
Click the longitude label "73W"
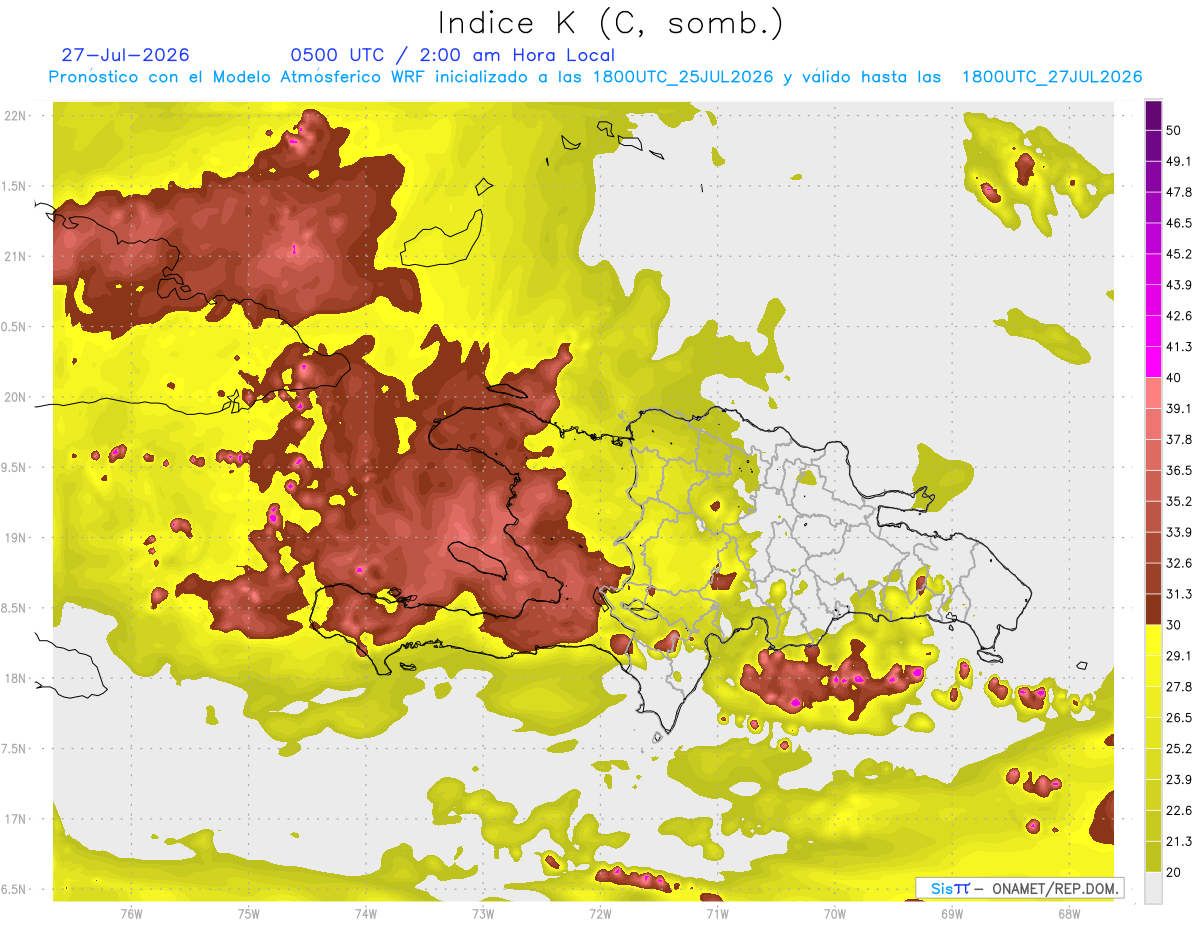tap(483, 913)
